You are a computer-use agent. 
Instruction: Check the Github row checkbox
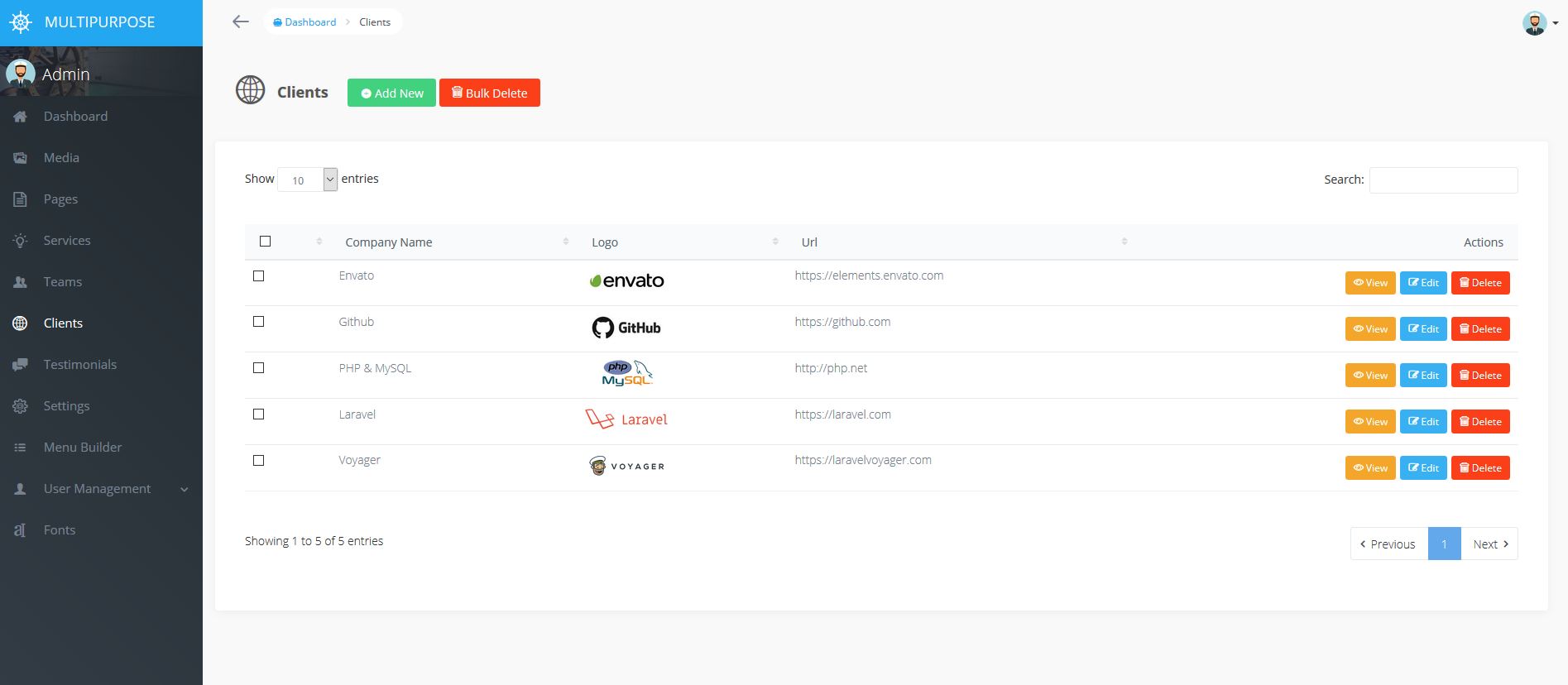coord(259,322)
